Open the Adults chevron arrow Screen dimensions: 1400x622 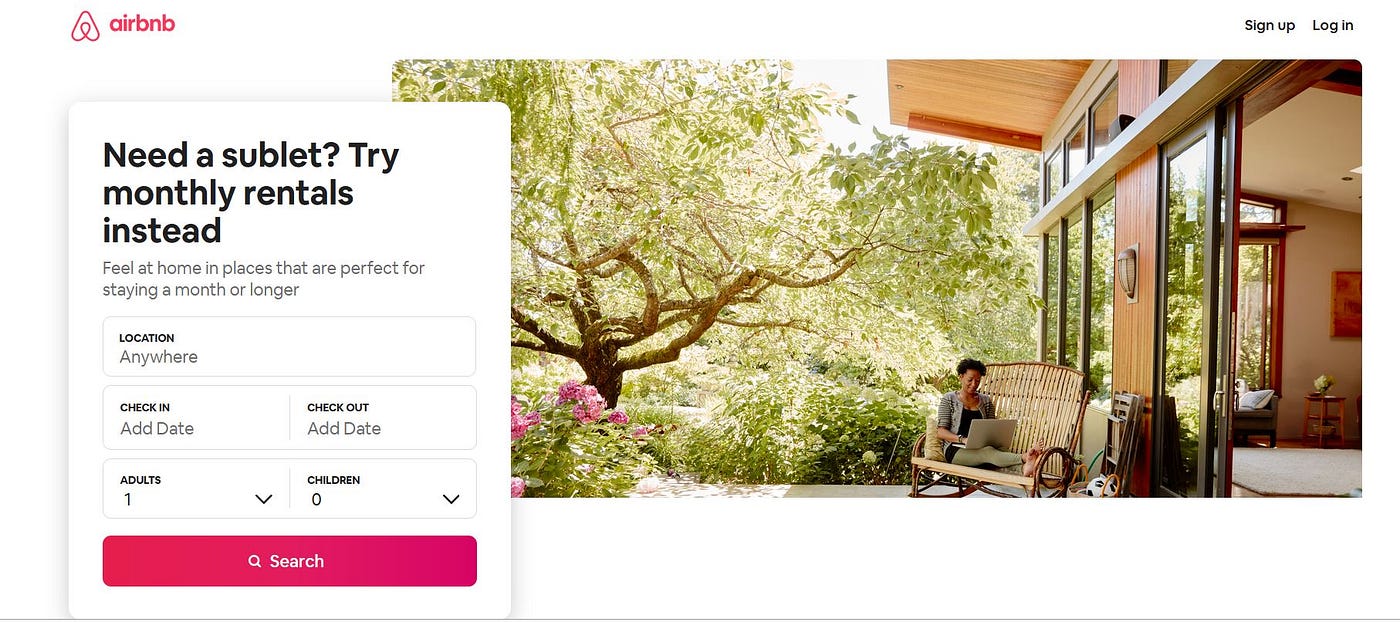[264, 499]
